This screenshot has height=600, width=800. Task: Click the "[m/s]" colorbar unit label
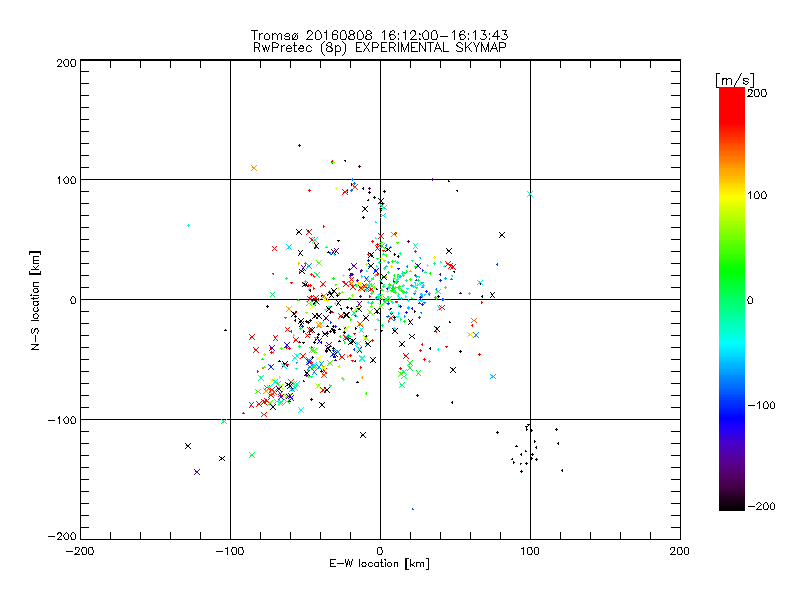(734, 80)
